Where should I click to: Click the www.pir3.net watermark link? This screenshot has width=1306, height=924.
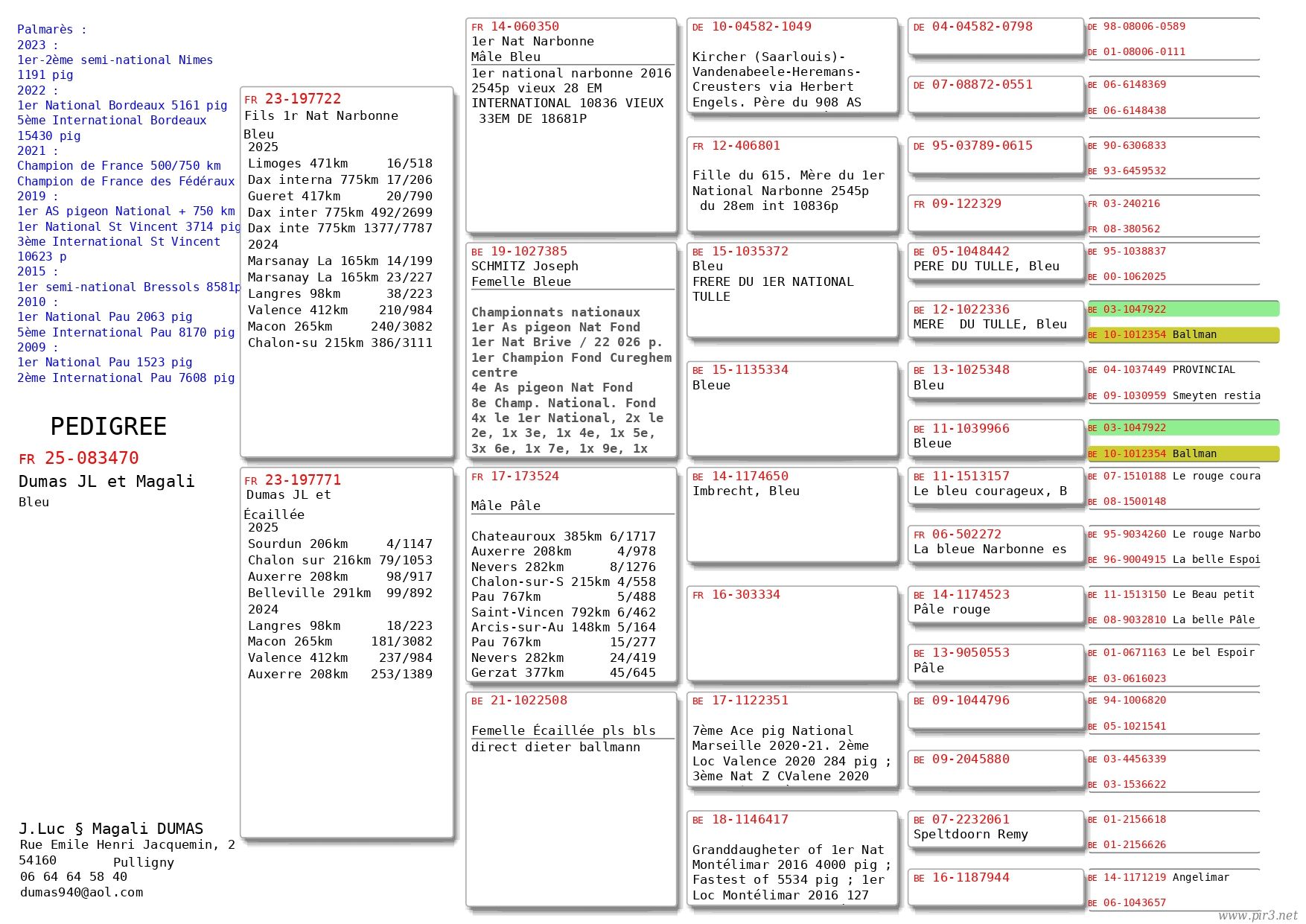click(1257, 915)
